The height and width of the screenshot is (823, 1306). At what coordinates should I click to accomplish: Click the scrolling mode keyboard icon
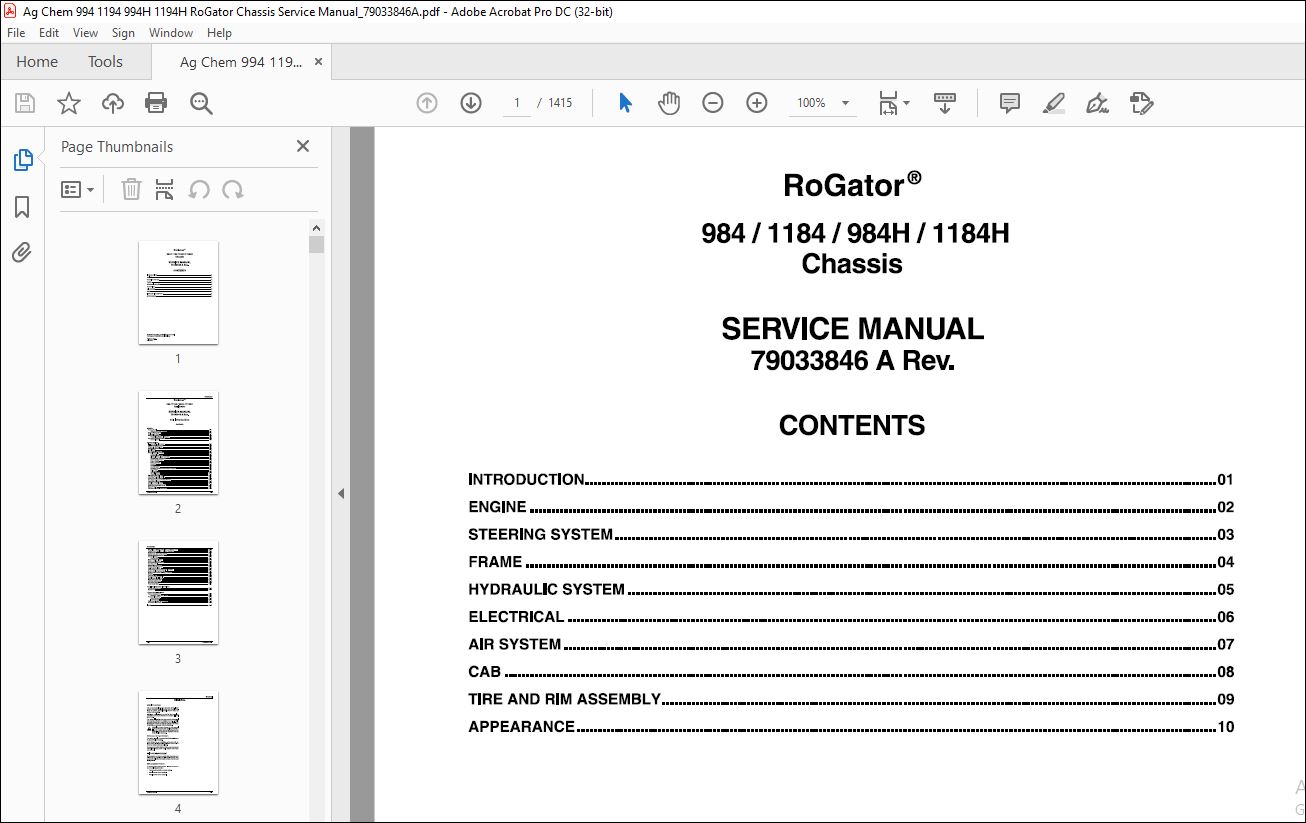click(x=945, y=103)
